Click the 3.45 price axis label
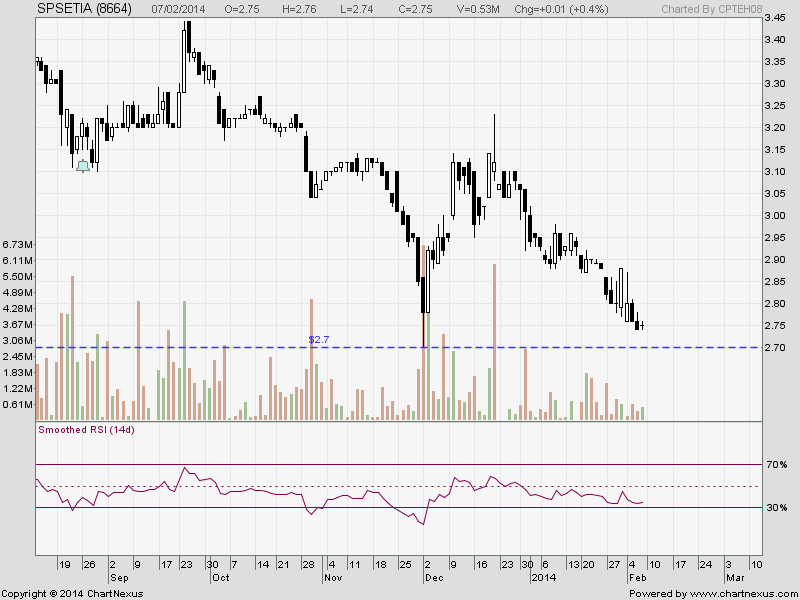Screen dimensions: 800x600 (774, 18)
